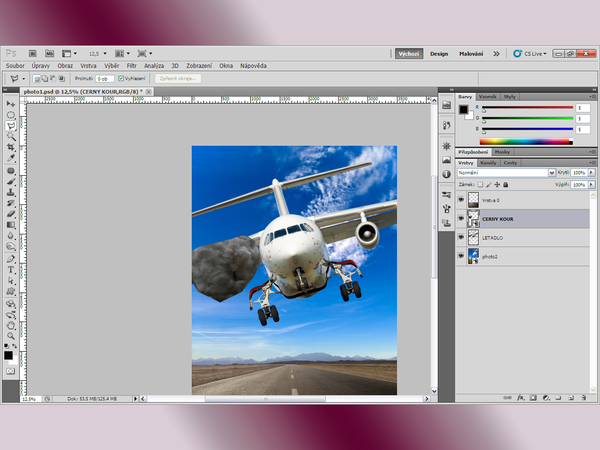Expand the Krytí opacity arrow

(591, 173)
